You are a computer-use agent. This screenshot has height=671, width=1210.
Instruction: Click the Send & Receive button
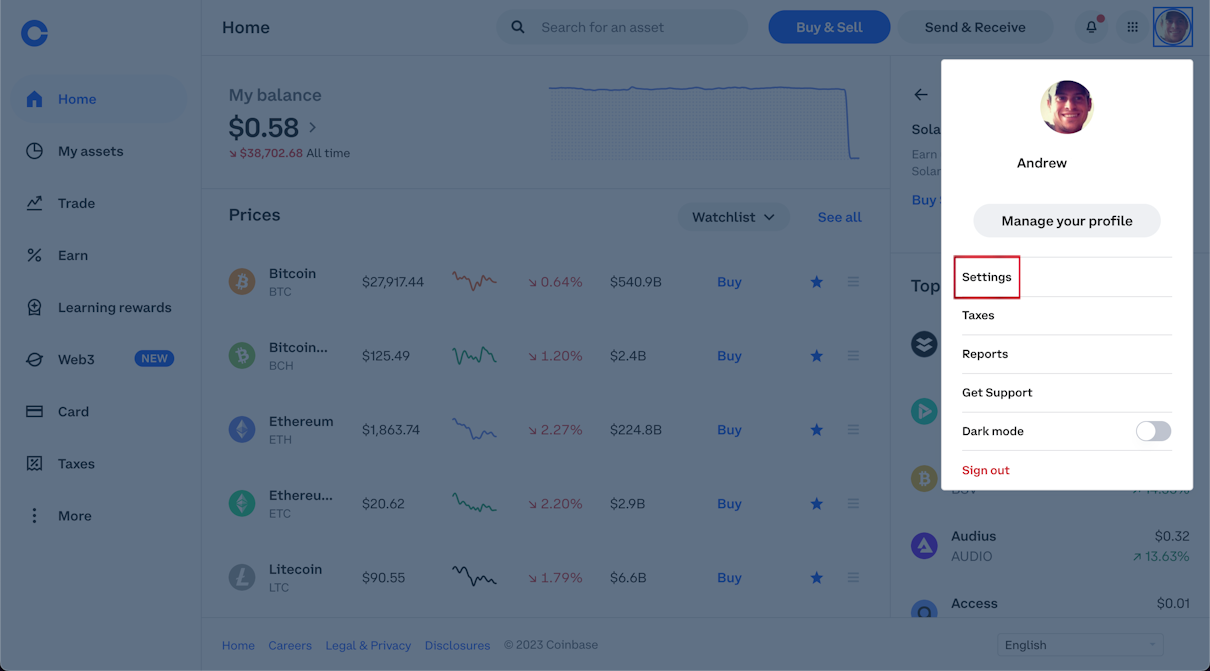[975, 27]
